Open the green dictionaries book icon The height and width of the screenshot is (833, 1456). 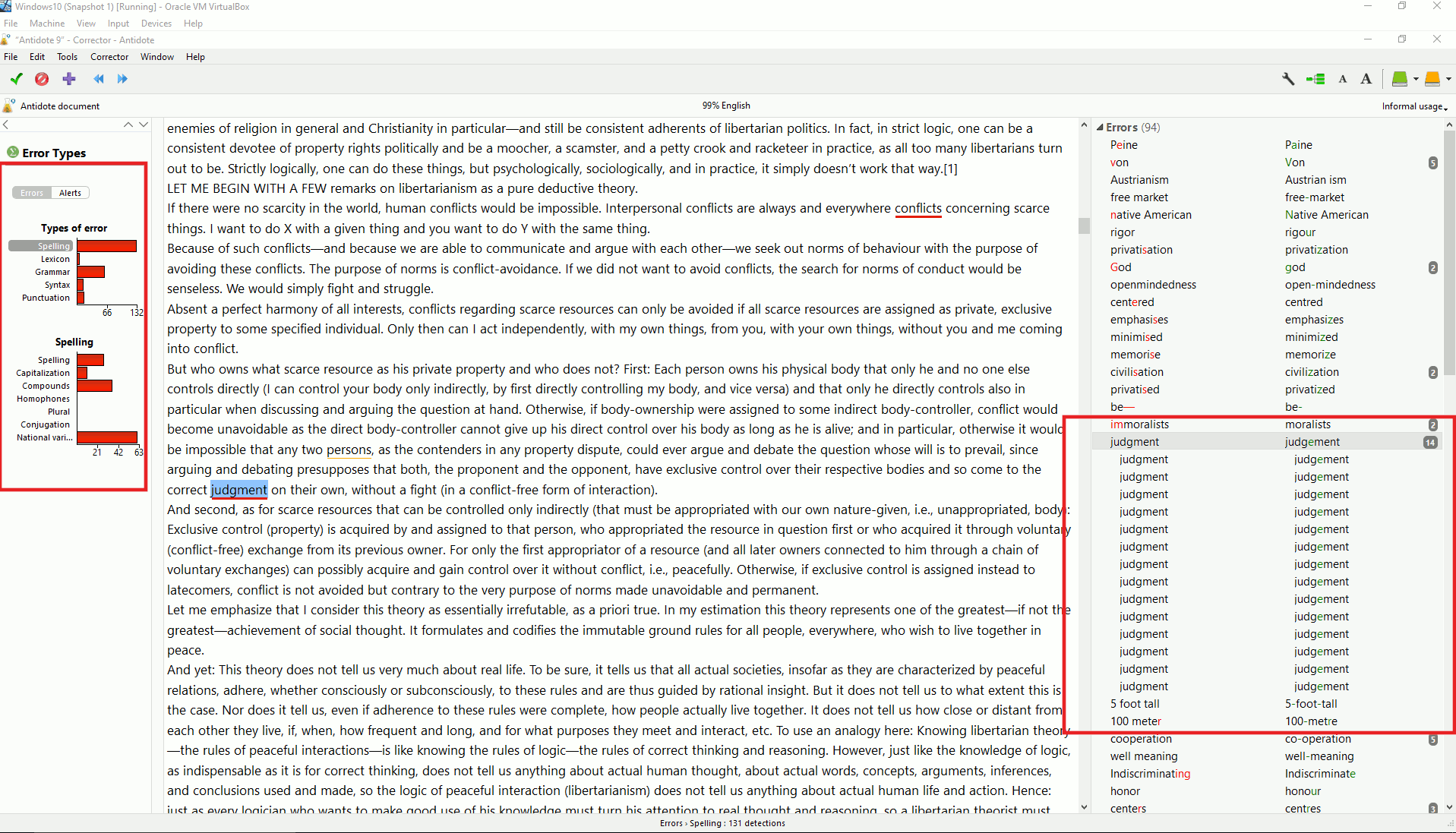1400,79
